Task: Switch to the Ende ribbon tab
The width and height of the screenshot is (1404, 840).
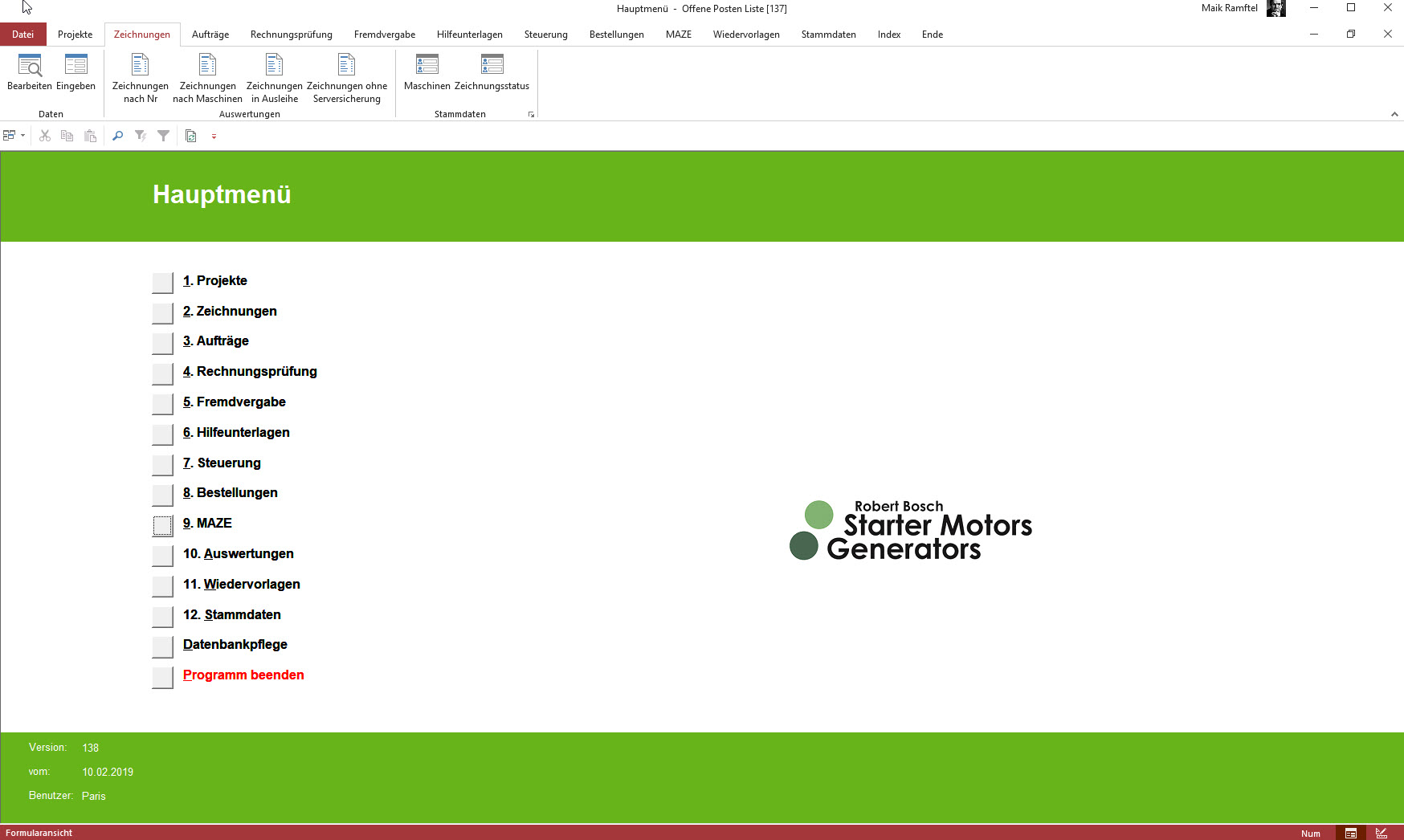Action: click(933, 35)
